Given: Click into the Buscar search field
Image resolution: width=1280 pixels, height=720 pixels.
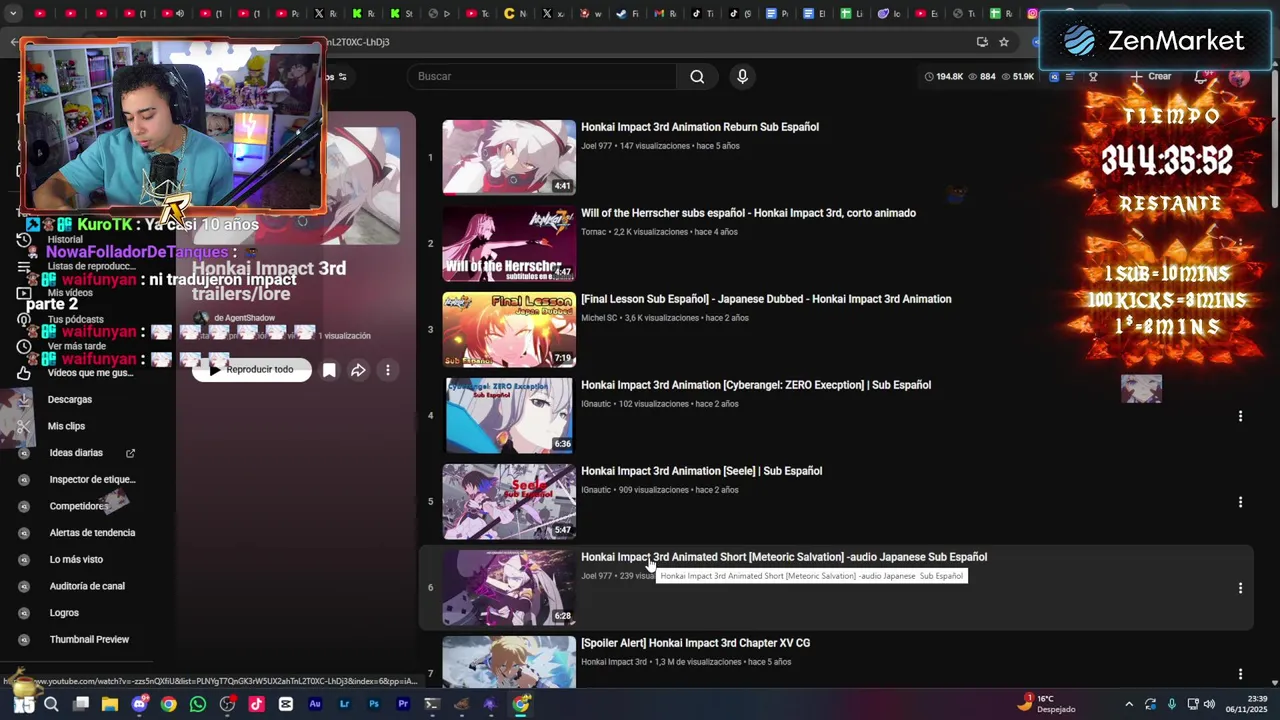Looking at the screenshot, I should [x=542, y=77].
